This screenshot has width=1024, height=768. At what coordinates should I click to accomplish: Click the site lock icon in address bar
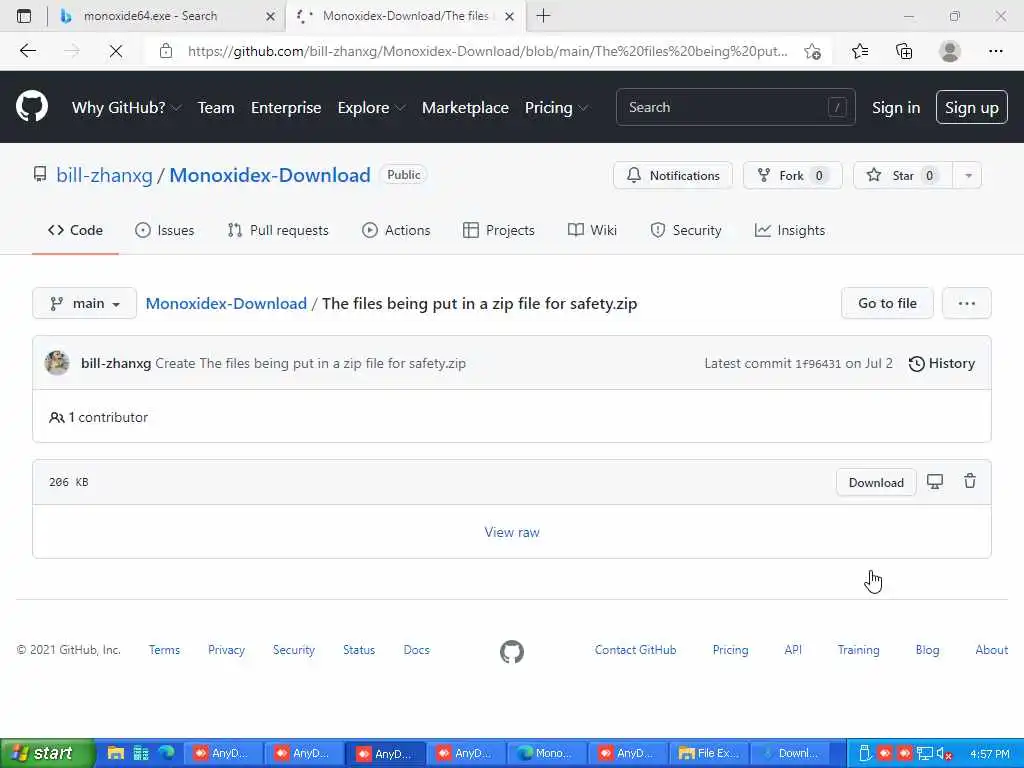[166, 51]
